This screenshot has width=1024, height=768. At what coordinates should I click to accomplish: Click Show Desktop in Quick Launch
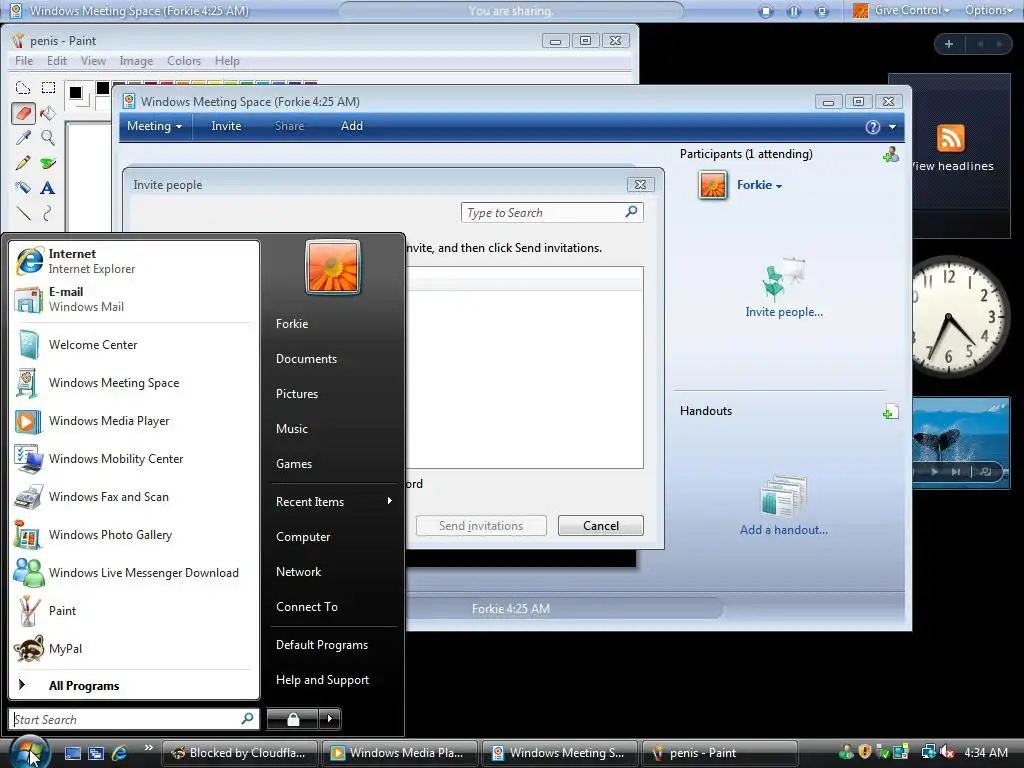tap(72, 753)
